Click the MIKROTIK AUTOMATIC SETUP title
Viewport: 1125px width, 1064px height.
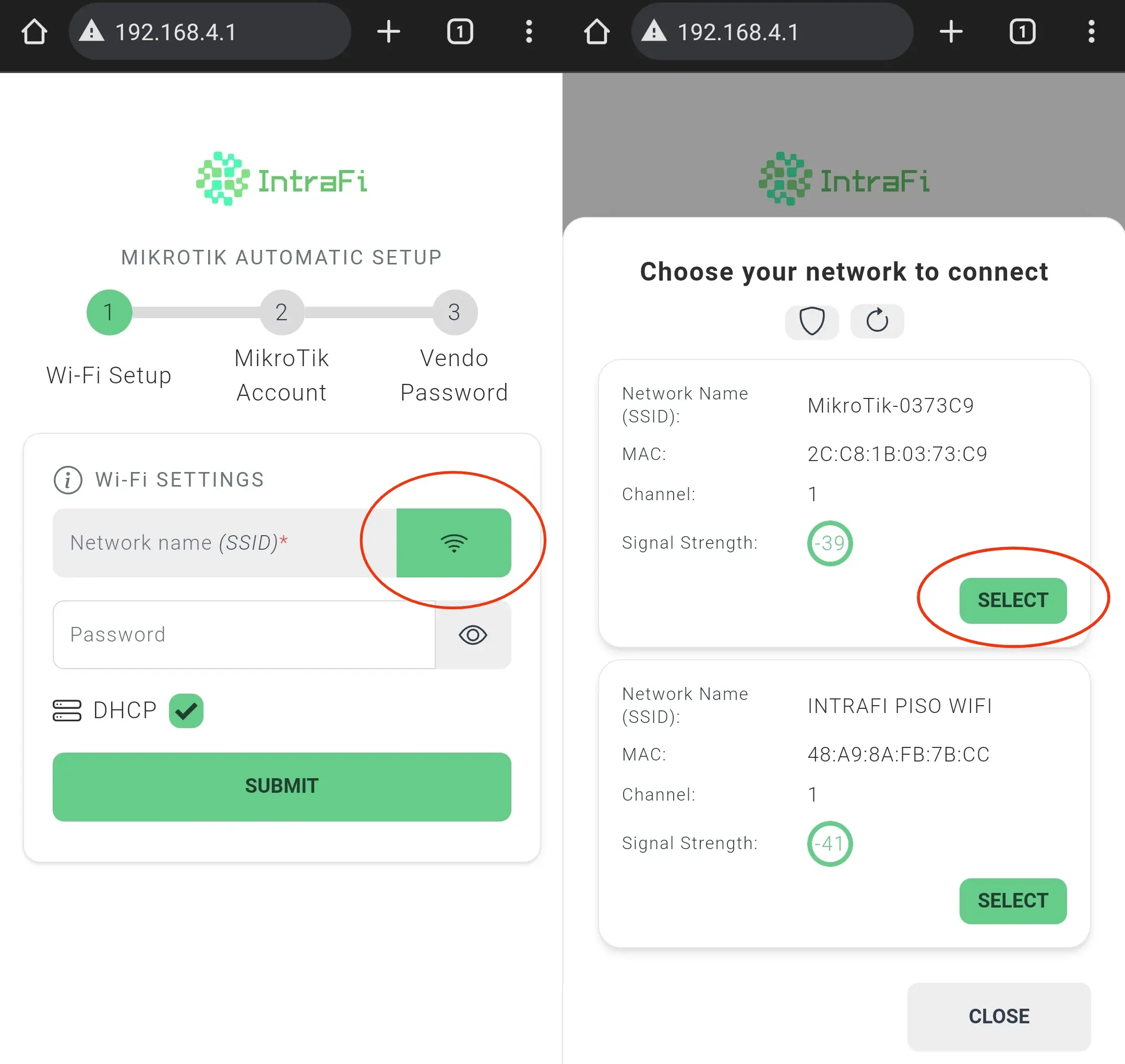(x=281, y=258)
